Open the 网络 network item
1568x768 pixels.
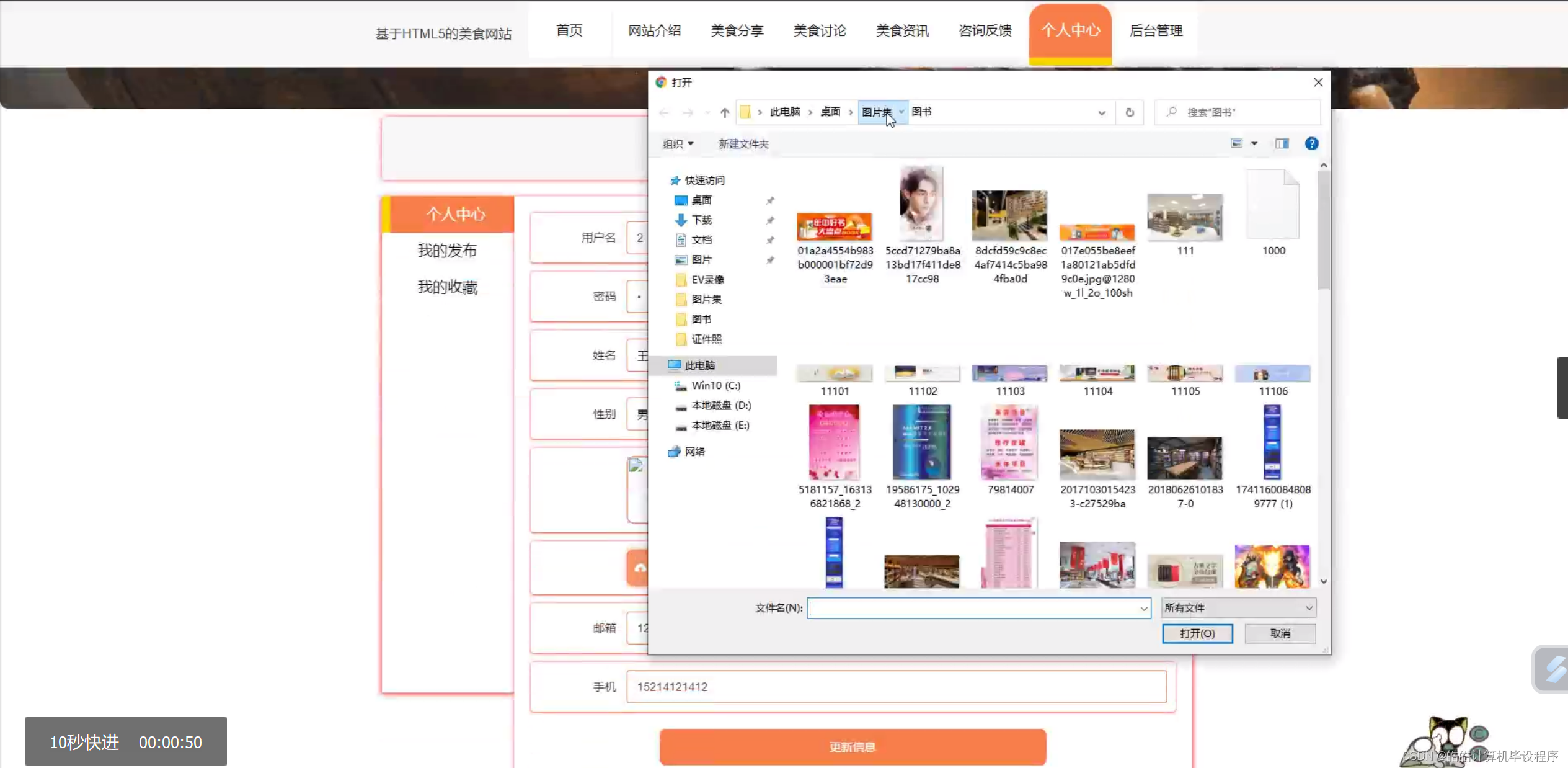tap(694, 452)
